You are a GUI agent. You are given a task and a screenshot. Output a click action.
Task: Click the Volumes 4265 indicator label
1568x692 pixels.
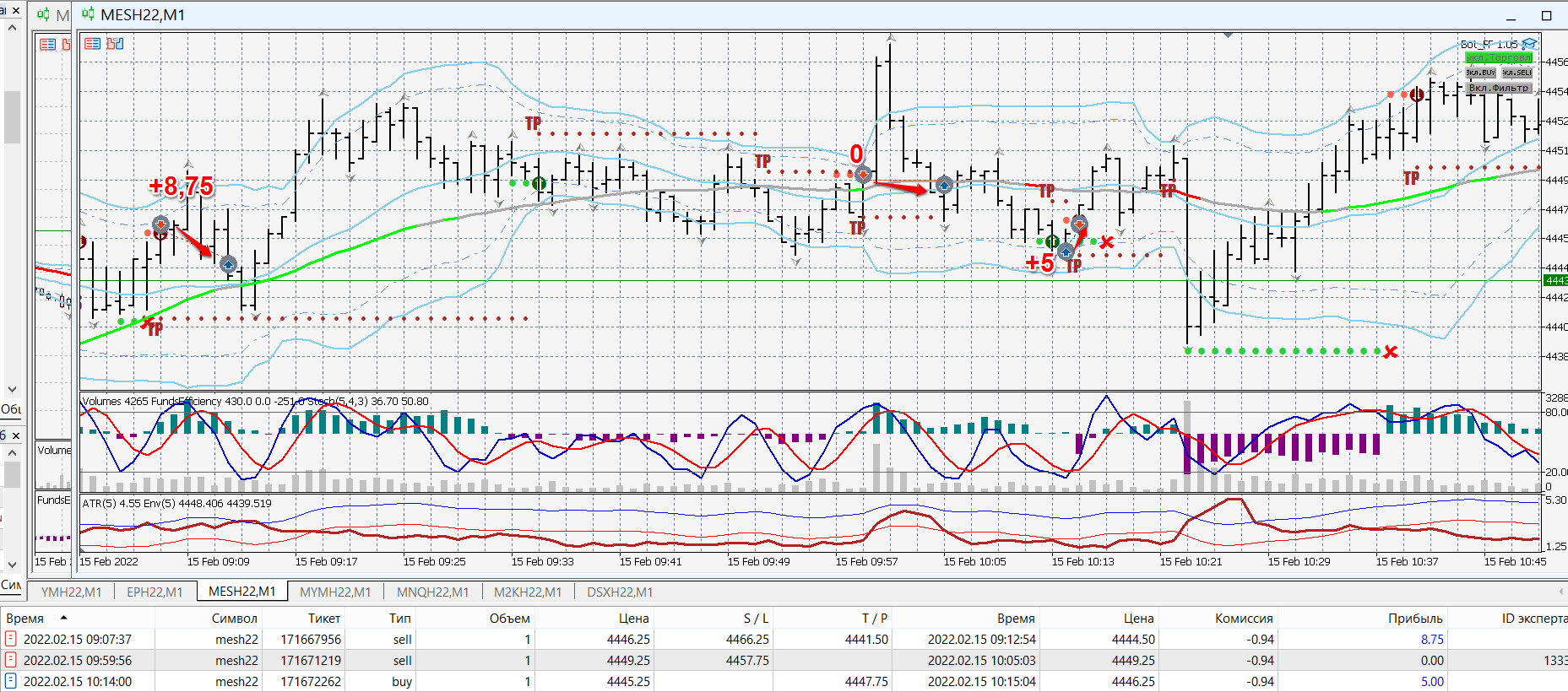point(116,401)
